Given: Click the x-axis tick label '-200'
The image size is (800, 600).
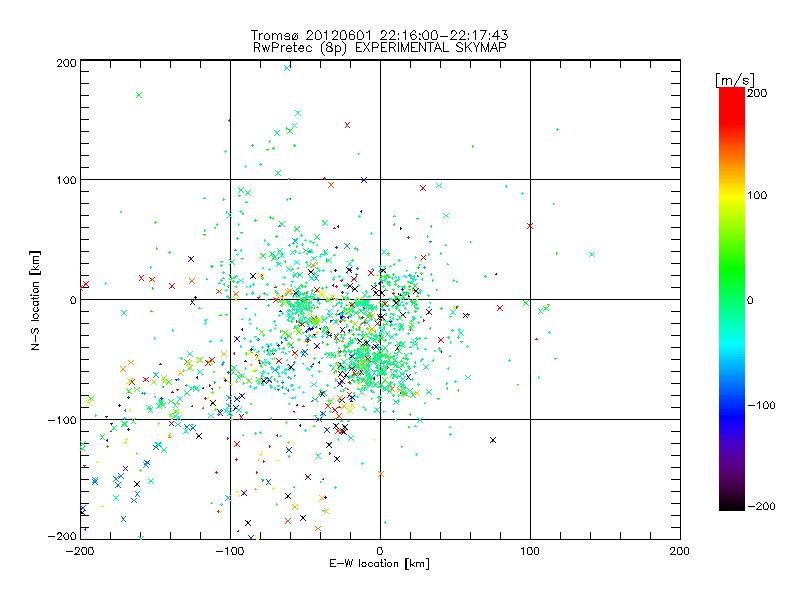Looking at the screenshot, I should click(81, 552).
